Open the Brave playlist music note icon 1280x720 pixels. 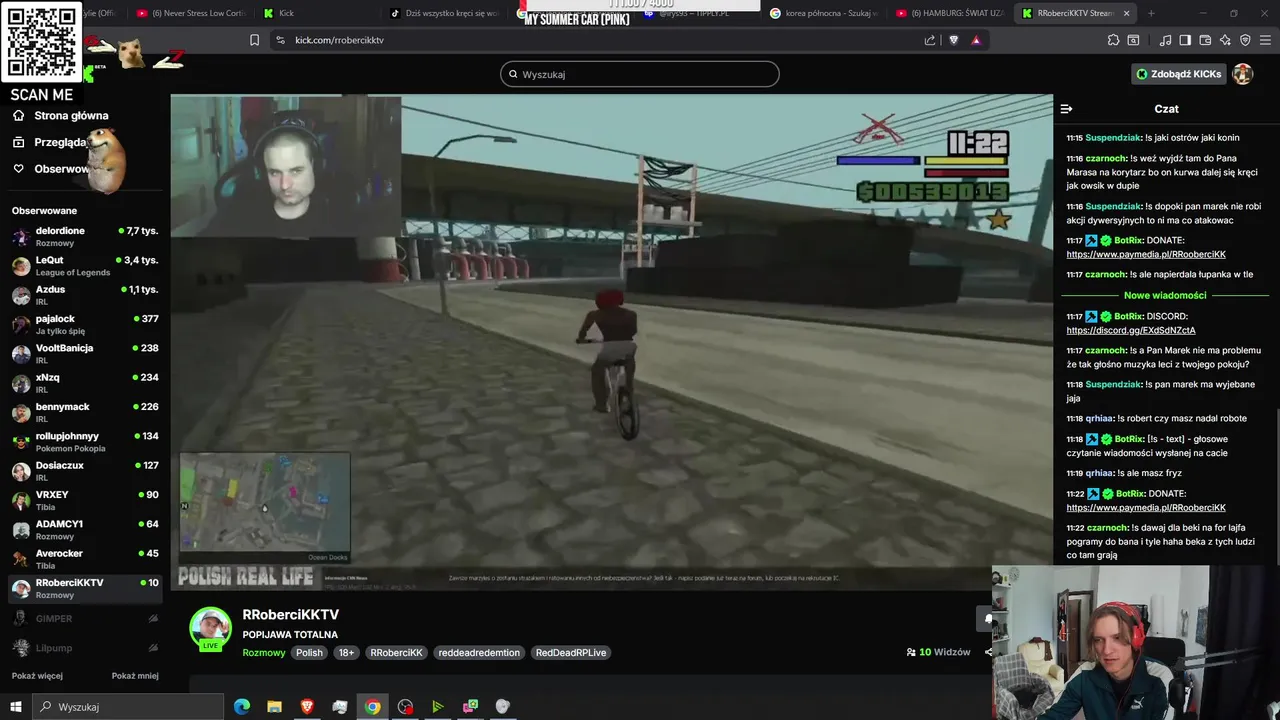coord(1165,40)
